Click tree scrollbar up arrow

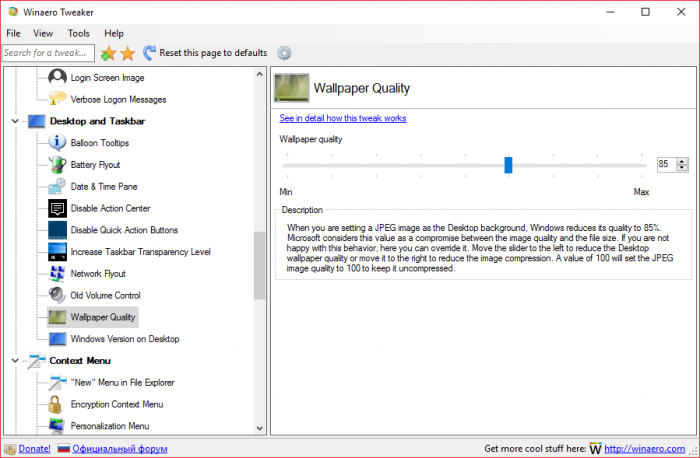tap(260, 74)
